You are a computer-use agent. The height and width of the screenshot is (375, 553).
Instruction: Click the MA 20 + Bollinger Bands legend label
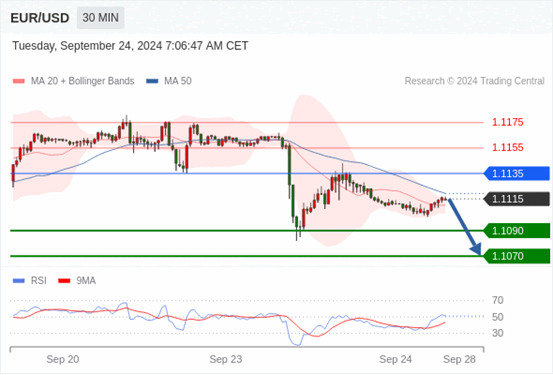click(x=83, y=81)
